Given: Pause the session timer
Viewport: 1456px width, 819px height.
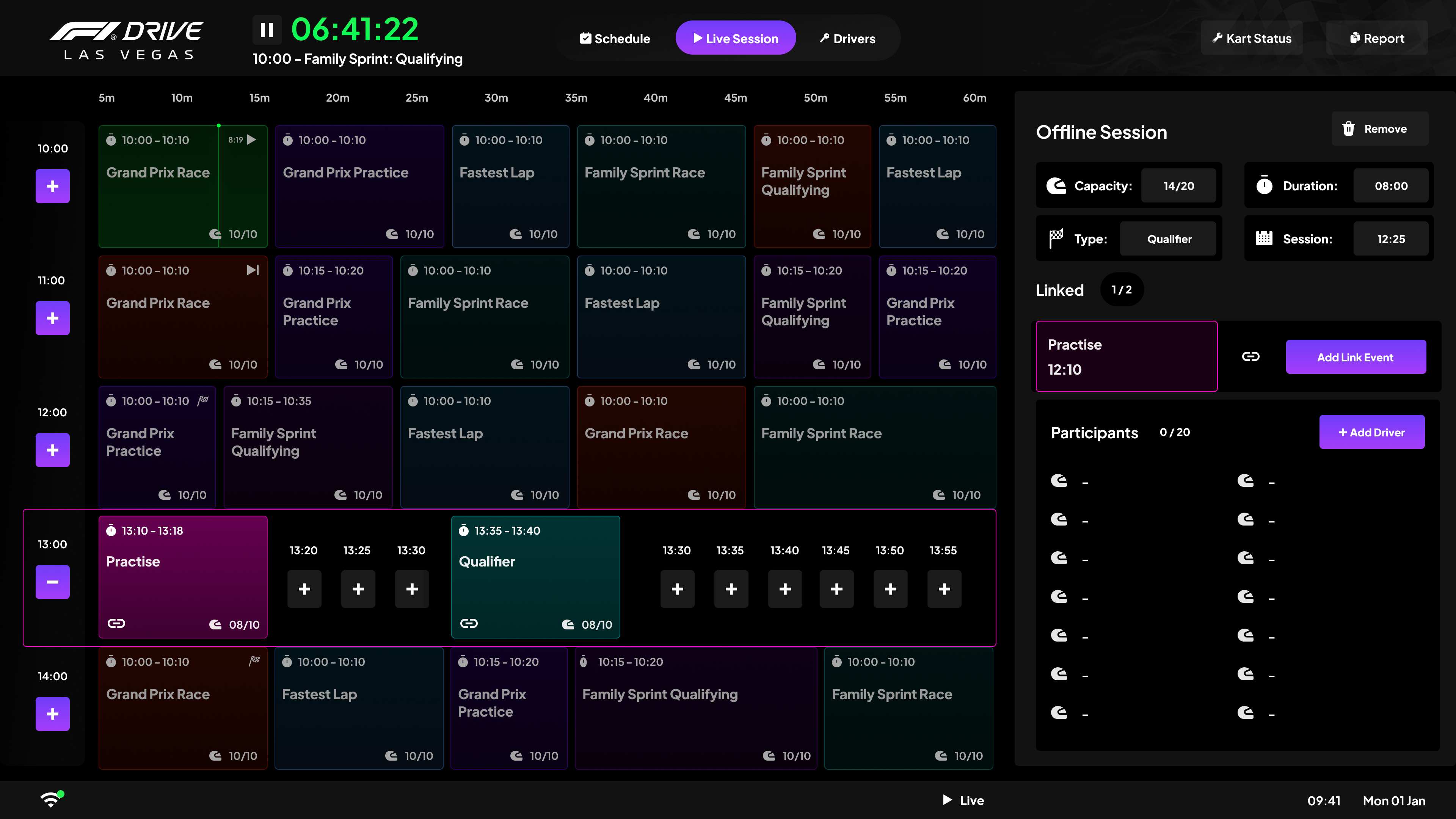Looking at the screenshot, I should pyautogui.click(x=267, y=30).
